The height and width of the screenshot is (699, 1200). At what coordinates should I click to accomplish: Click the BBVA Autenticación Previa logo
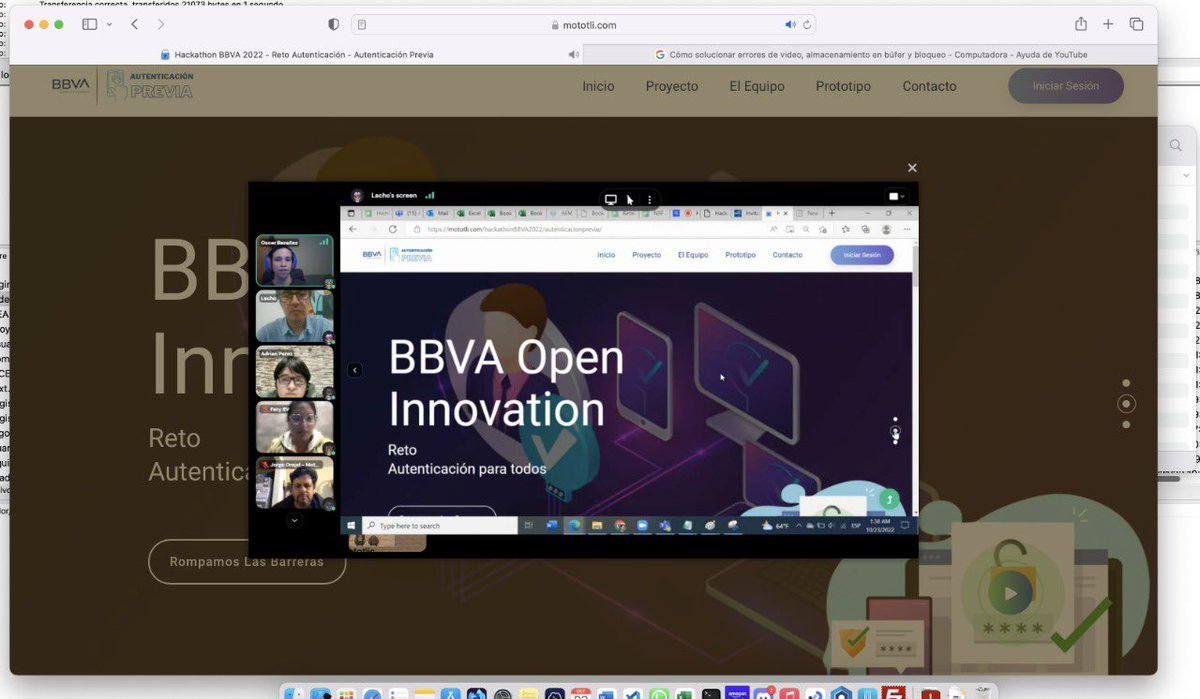[122, 86]
